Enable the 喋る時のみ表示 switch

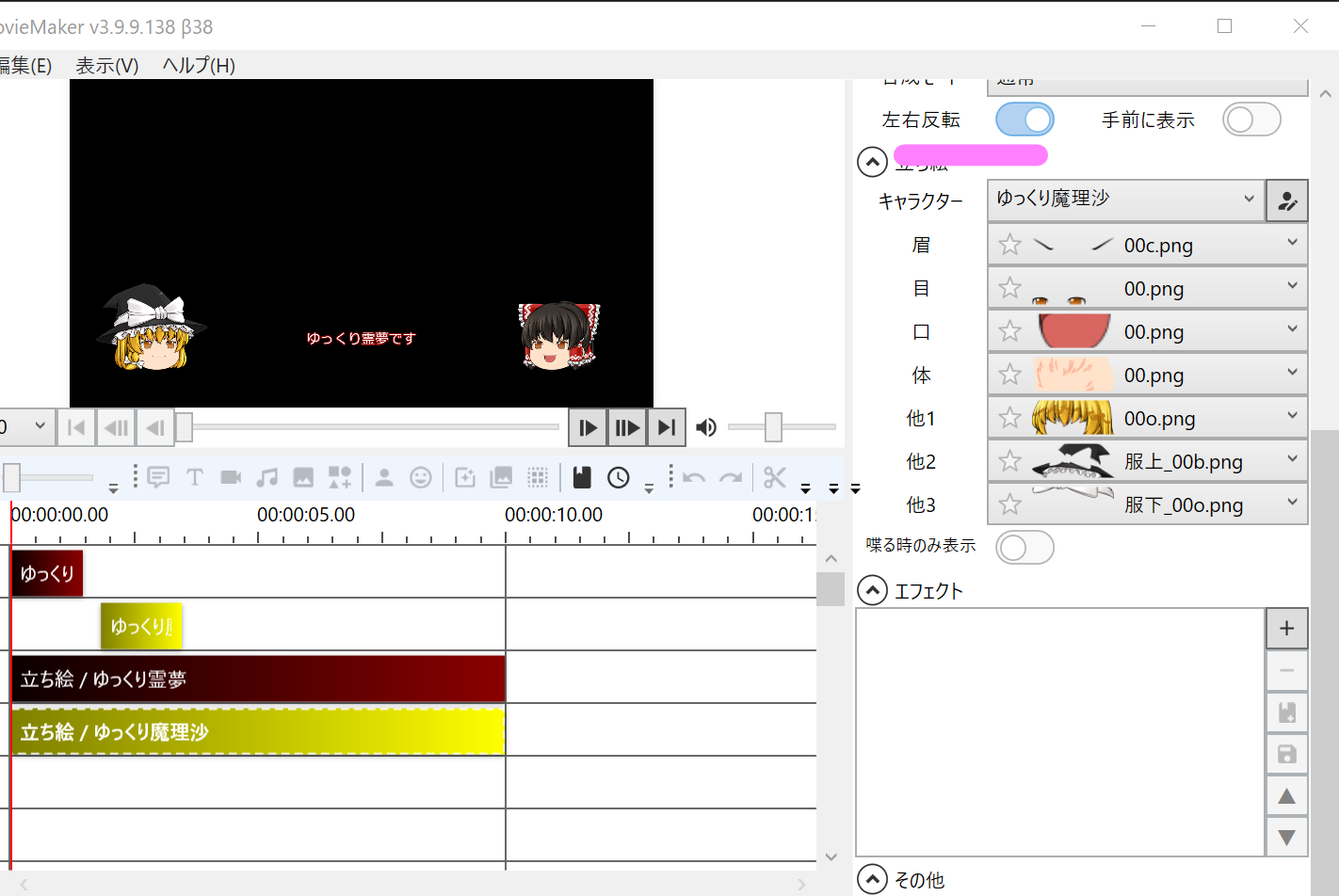(1024, 547)
